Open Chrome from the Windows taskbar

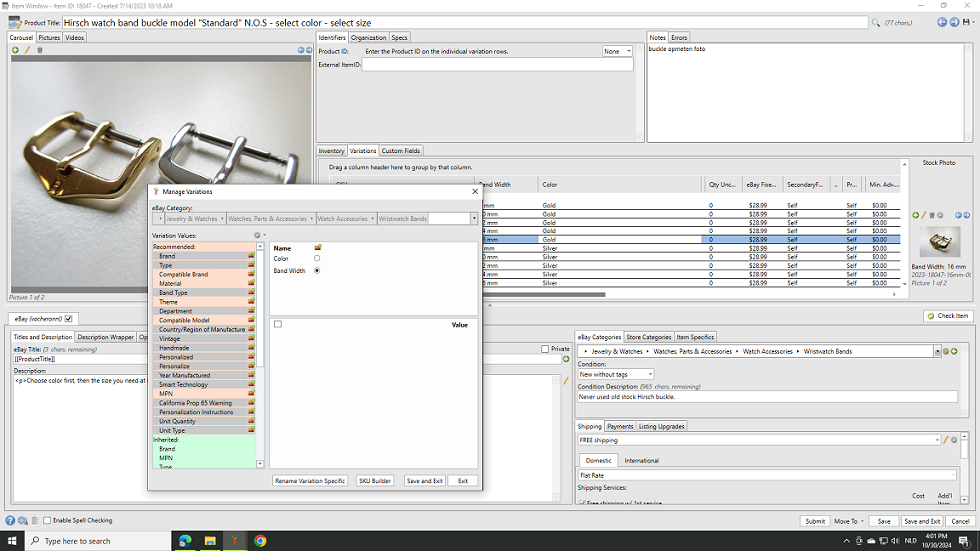[260, 541]
